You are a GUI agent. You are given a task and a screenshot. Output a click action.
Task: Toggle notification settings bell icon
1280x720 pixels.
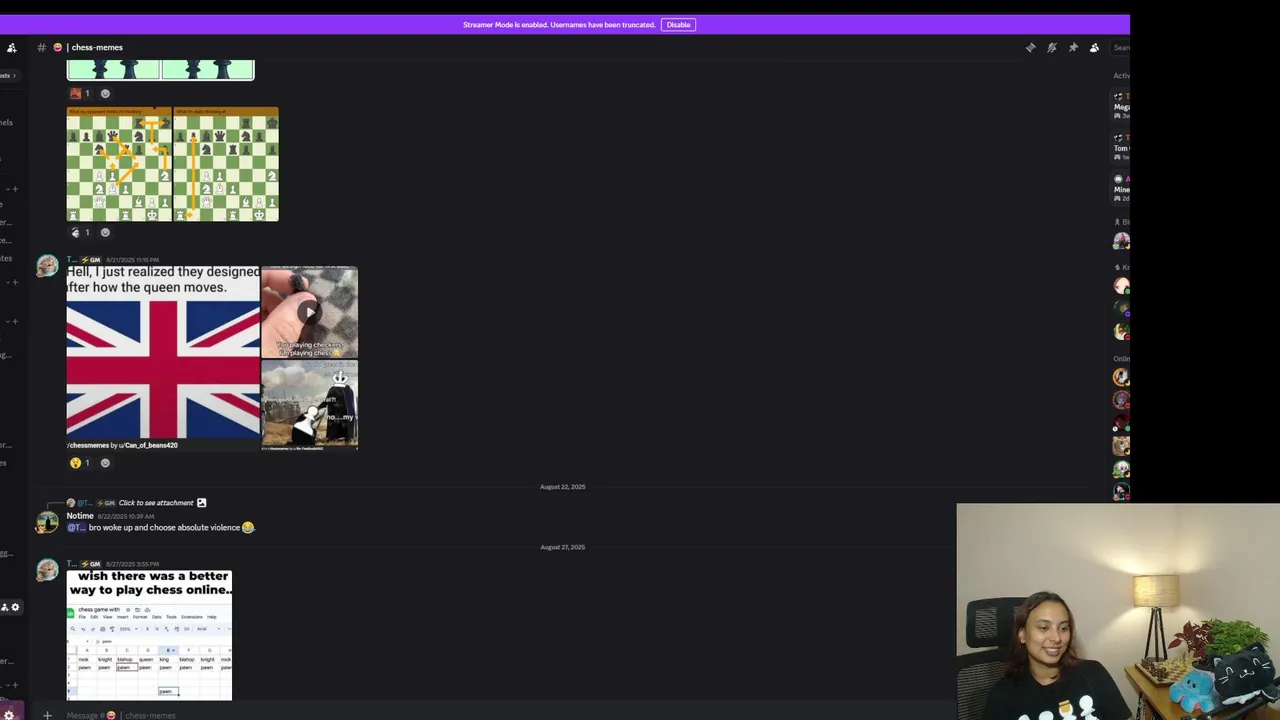[x=1052, y=47]
